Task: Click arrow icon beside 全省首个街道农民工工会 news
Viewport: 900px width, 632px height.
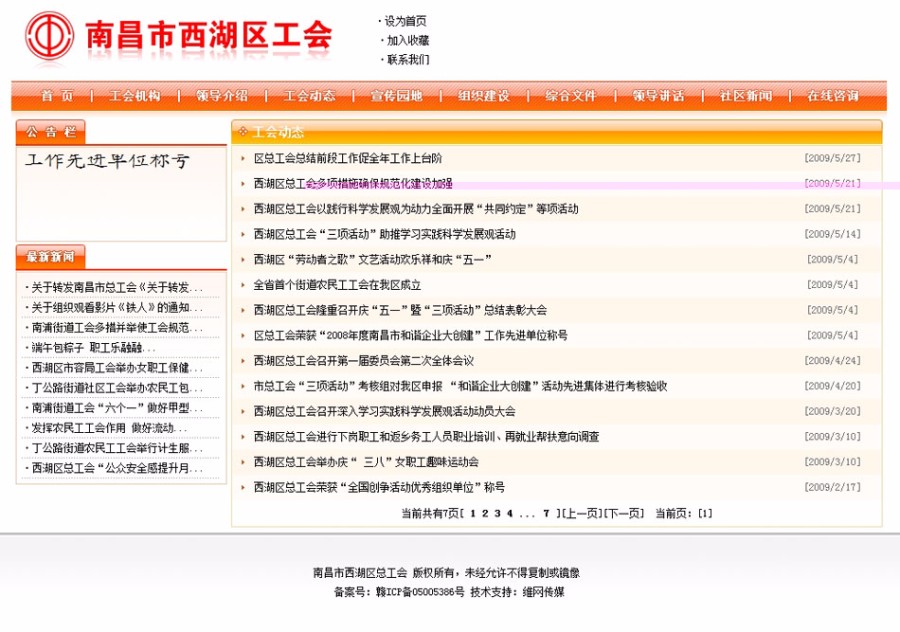Action: 243,284
